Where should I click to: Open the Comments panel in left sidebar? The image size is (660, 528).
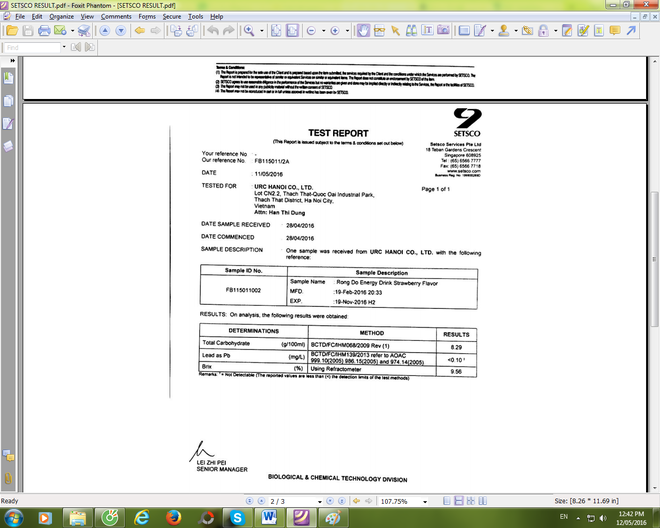[x=8, y=456]
